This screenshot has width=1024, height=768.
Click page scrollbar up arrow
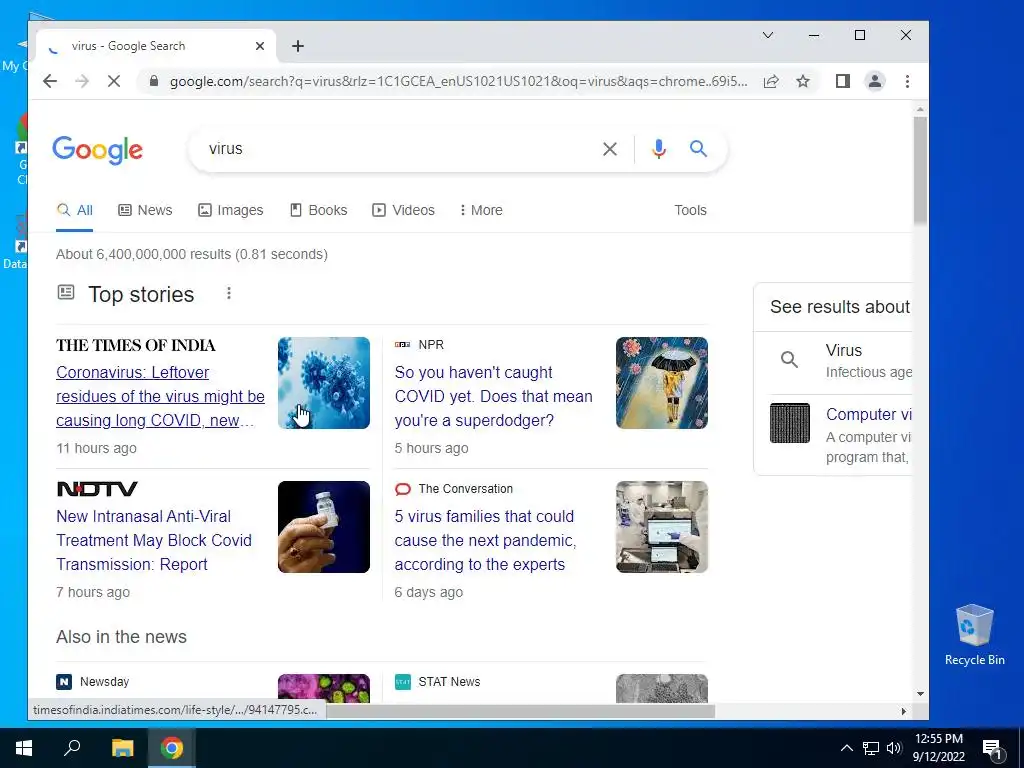(920, 109)
